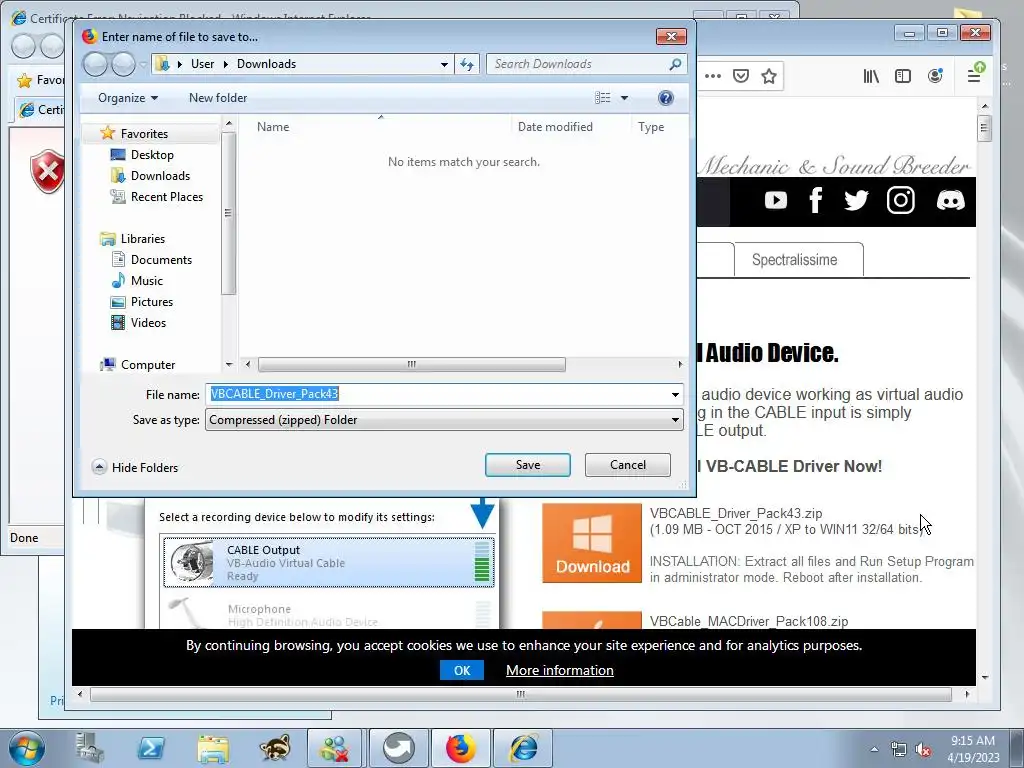Select Libraries in navigation pane
Image resolution: width=1024 pixels, height=768 pixels.
pos(142,239)
